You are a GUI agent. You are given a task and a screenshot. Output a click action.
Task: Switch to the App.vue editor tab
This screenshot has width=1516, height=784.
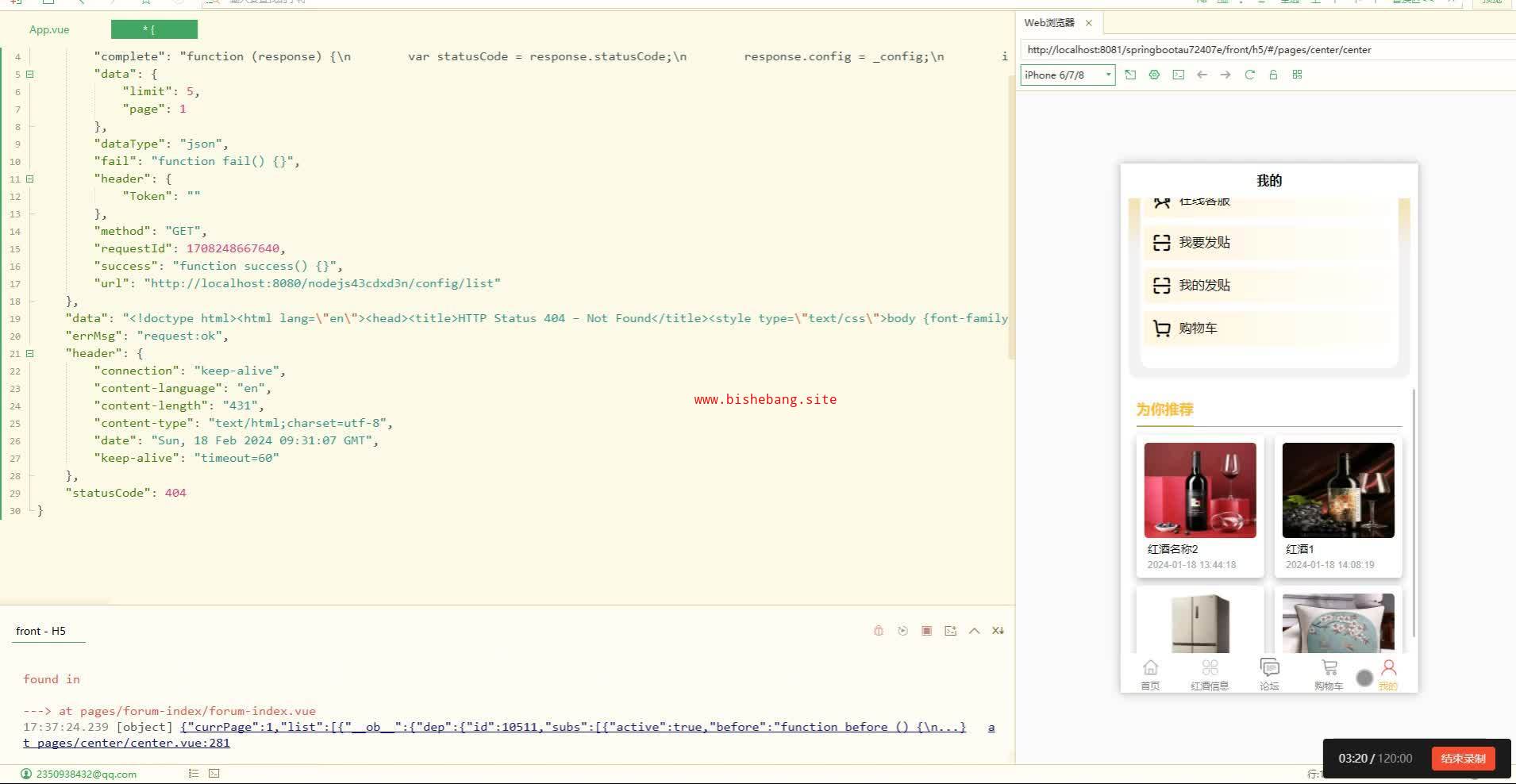click(49, 29)
